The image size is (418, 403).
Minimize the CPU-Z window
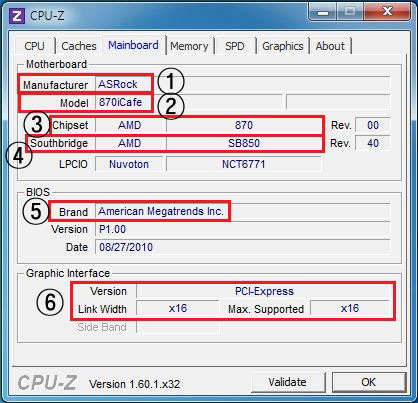(323, 13)
